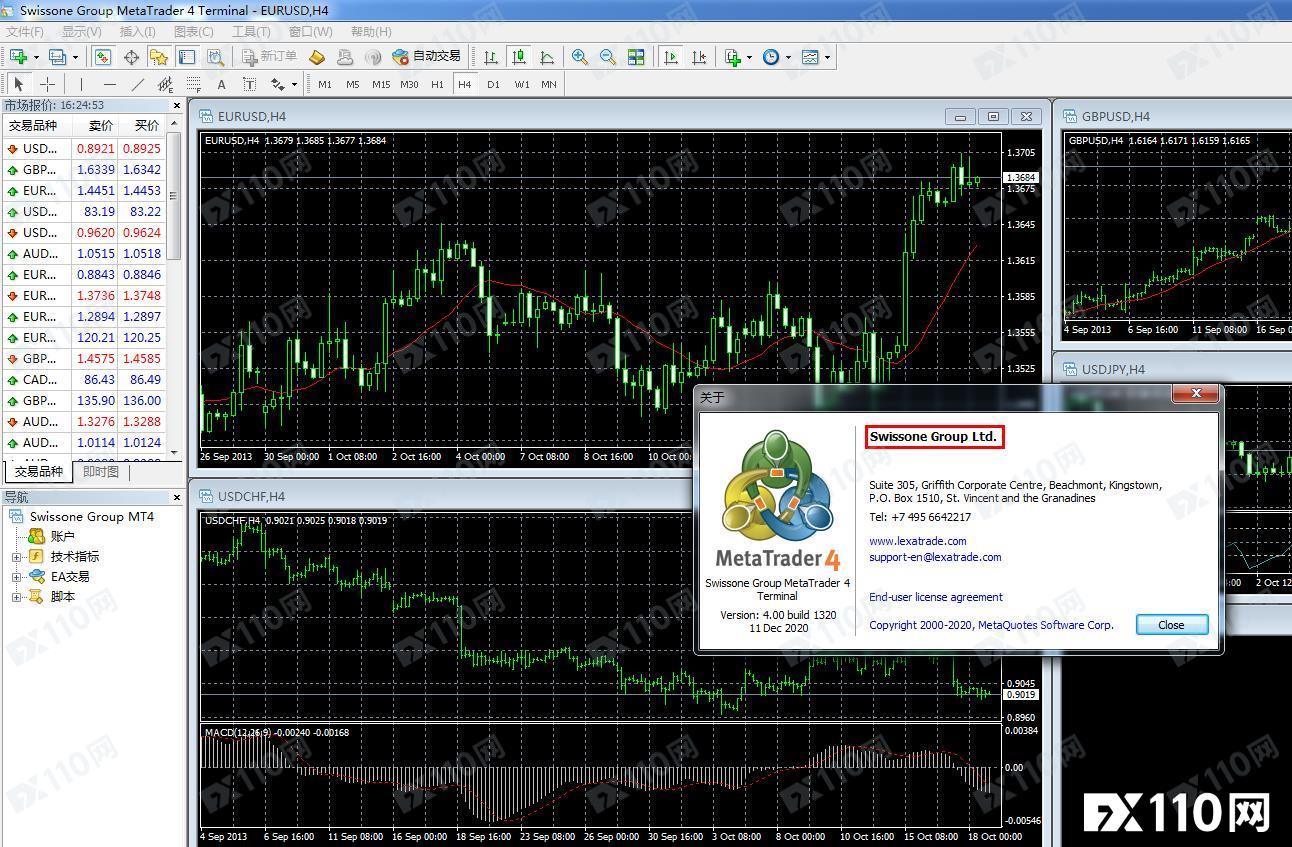Click Close in the About dialog
Image resolution: width=1292 pixels, height=847 pixels.
(1171, 625)
